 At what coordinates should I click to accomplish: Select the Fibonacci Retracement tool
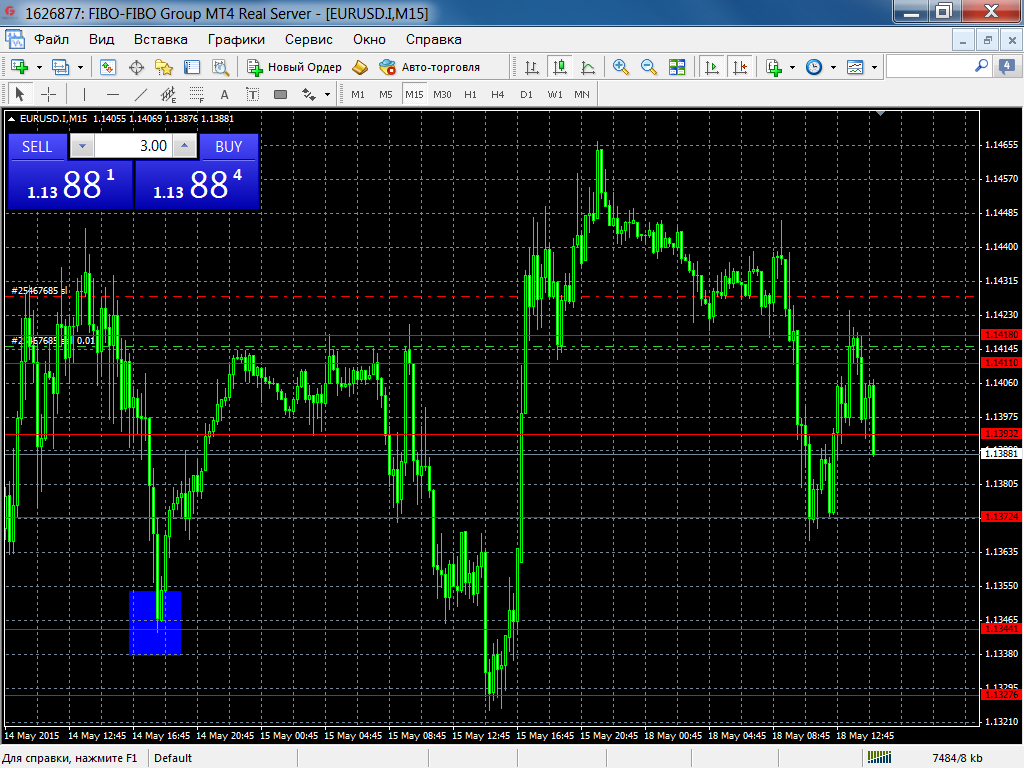click(x=197, y=95)
